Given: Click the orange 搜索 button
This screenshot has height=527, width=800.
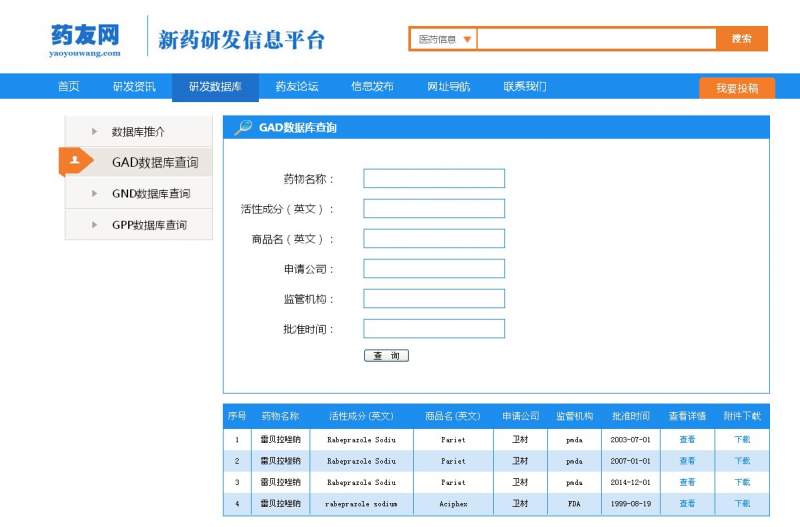Looking at the screenshot, I should [742, 39].
